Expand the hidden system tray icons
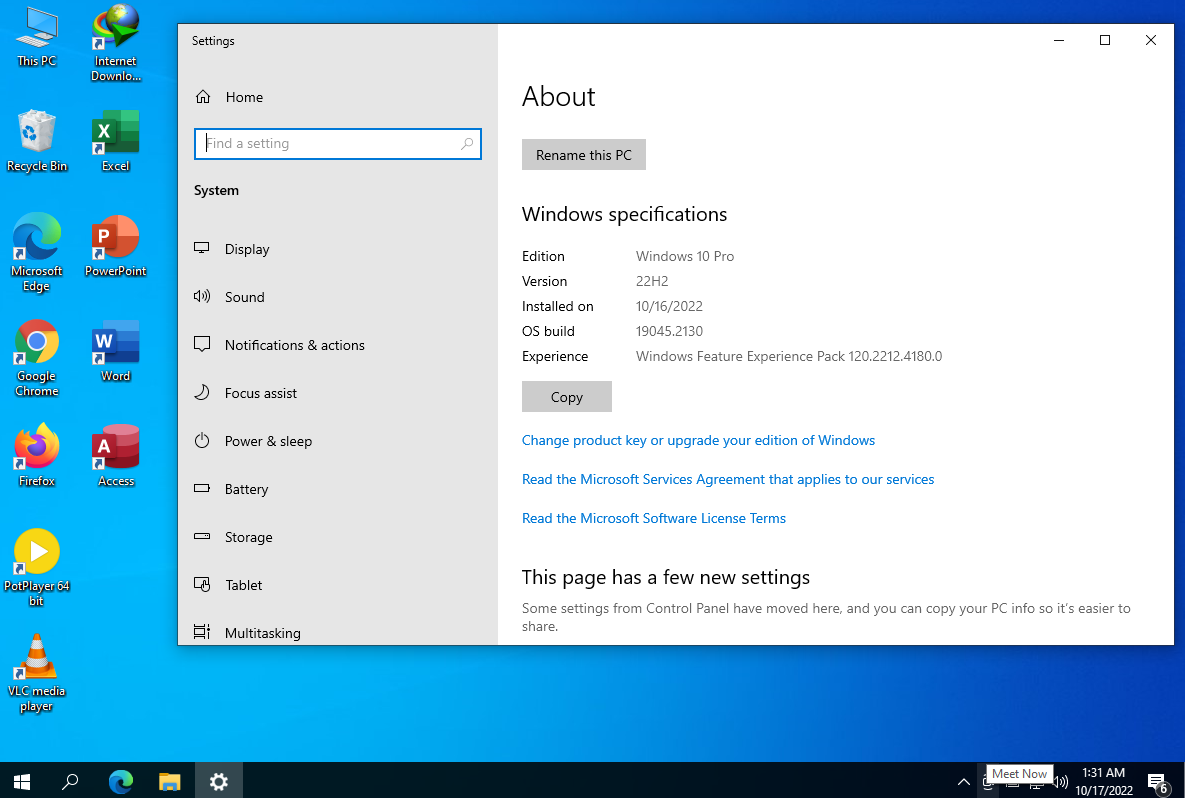This screenshot has height=798, width=1185. pyautogui.click(x=963, y=781)
